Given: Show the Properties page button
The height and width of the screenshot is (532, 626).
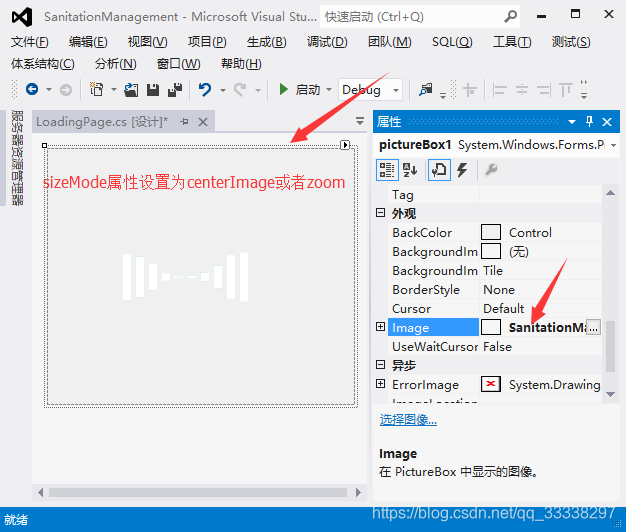Looking at the screenshot, I should pos(439,170).
